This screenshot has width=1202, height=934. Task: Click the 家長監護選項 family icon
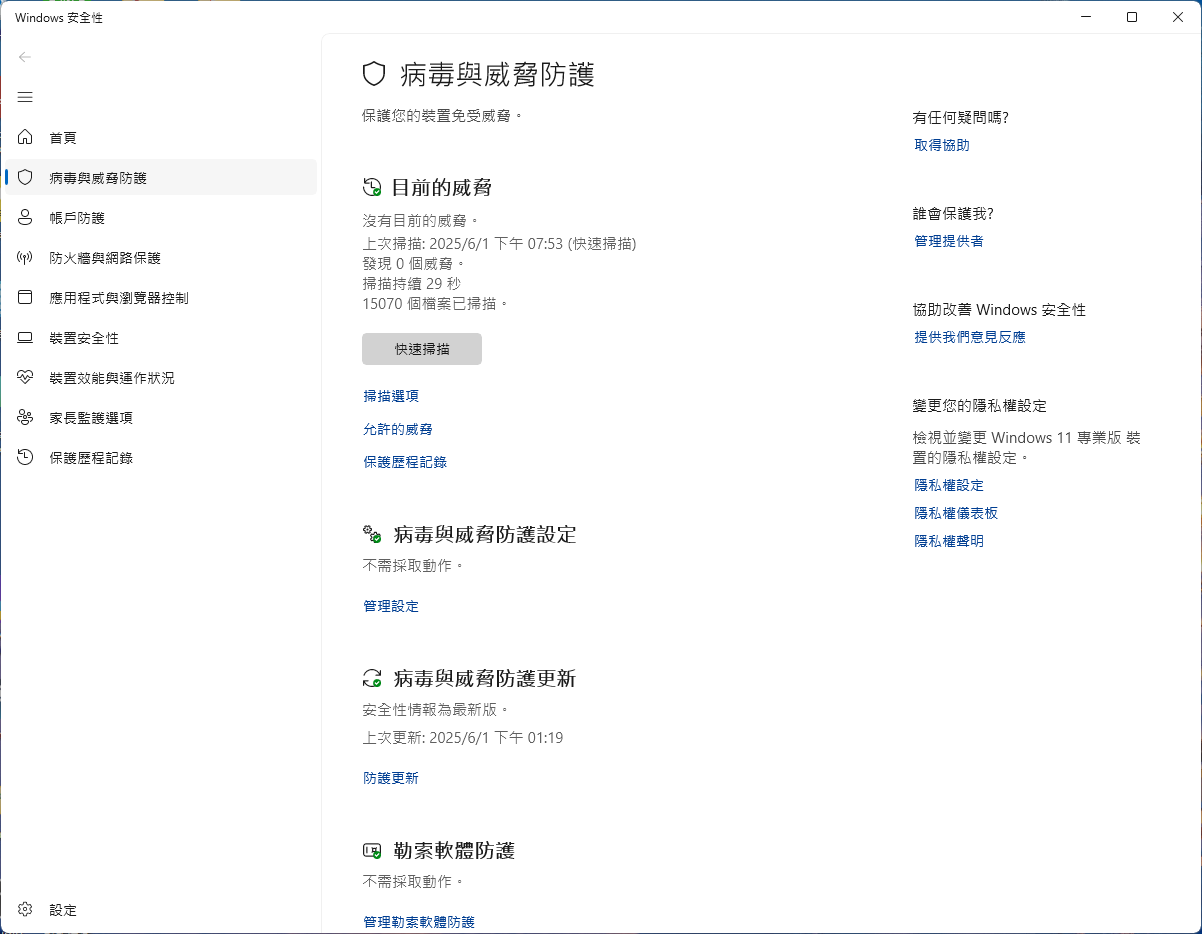25,417
